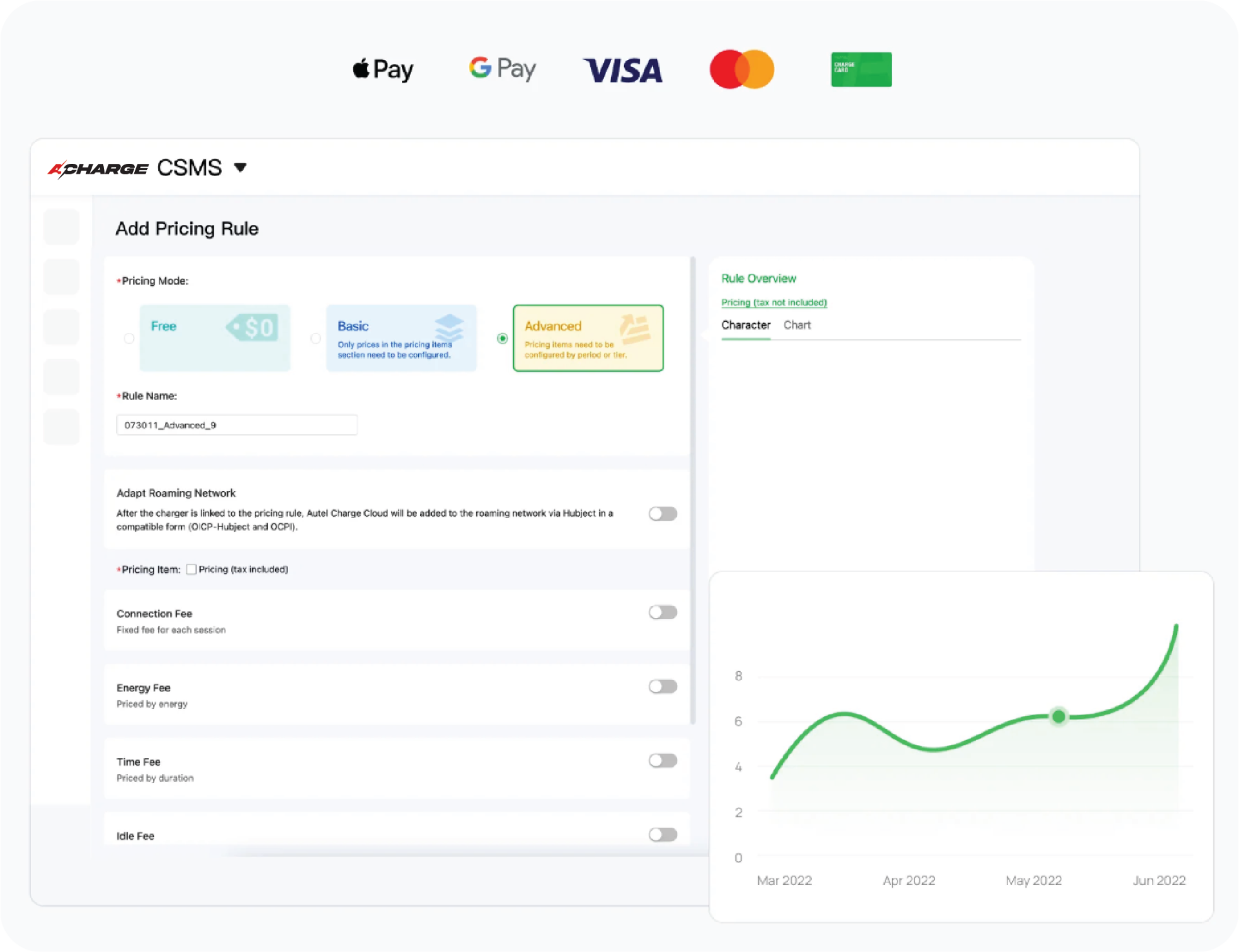This screenshot has height=952, width=1239.
Task: Enable the Energy Fee switch
Action: pyautogui.click(x=663, y=686)
